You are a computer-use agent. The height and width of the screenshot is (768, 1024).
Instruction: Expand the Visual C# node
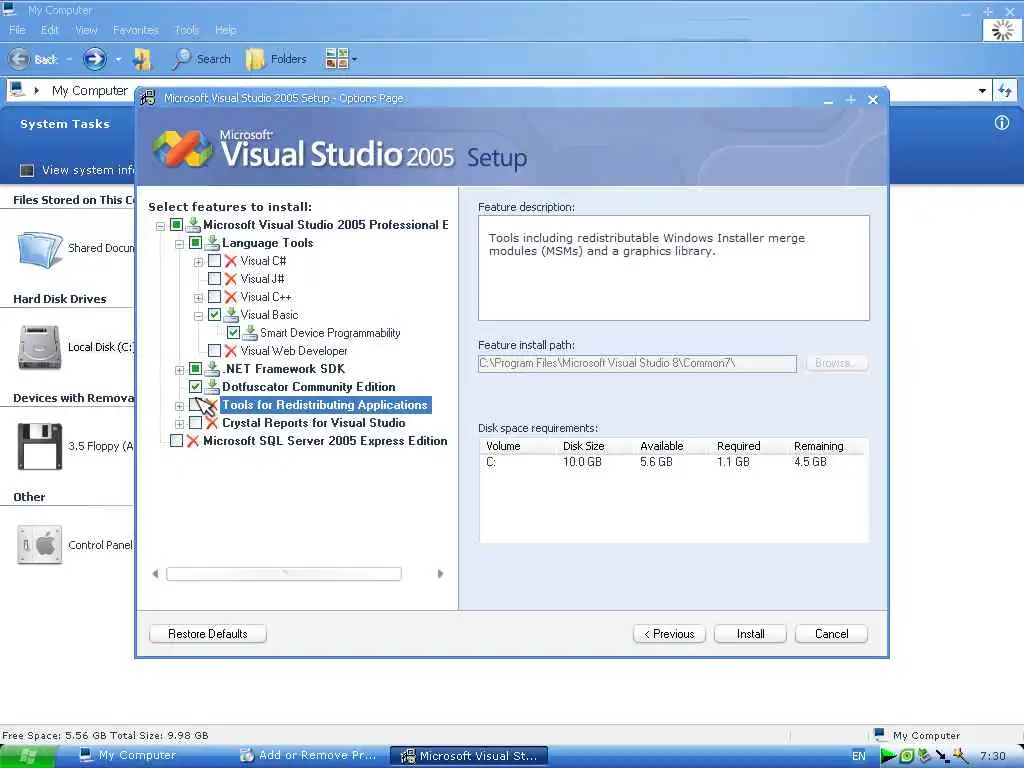pyautogui.click(x=198, y=263)
